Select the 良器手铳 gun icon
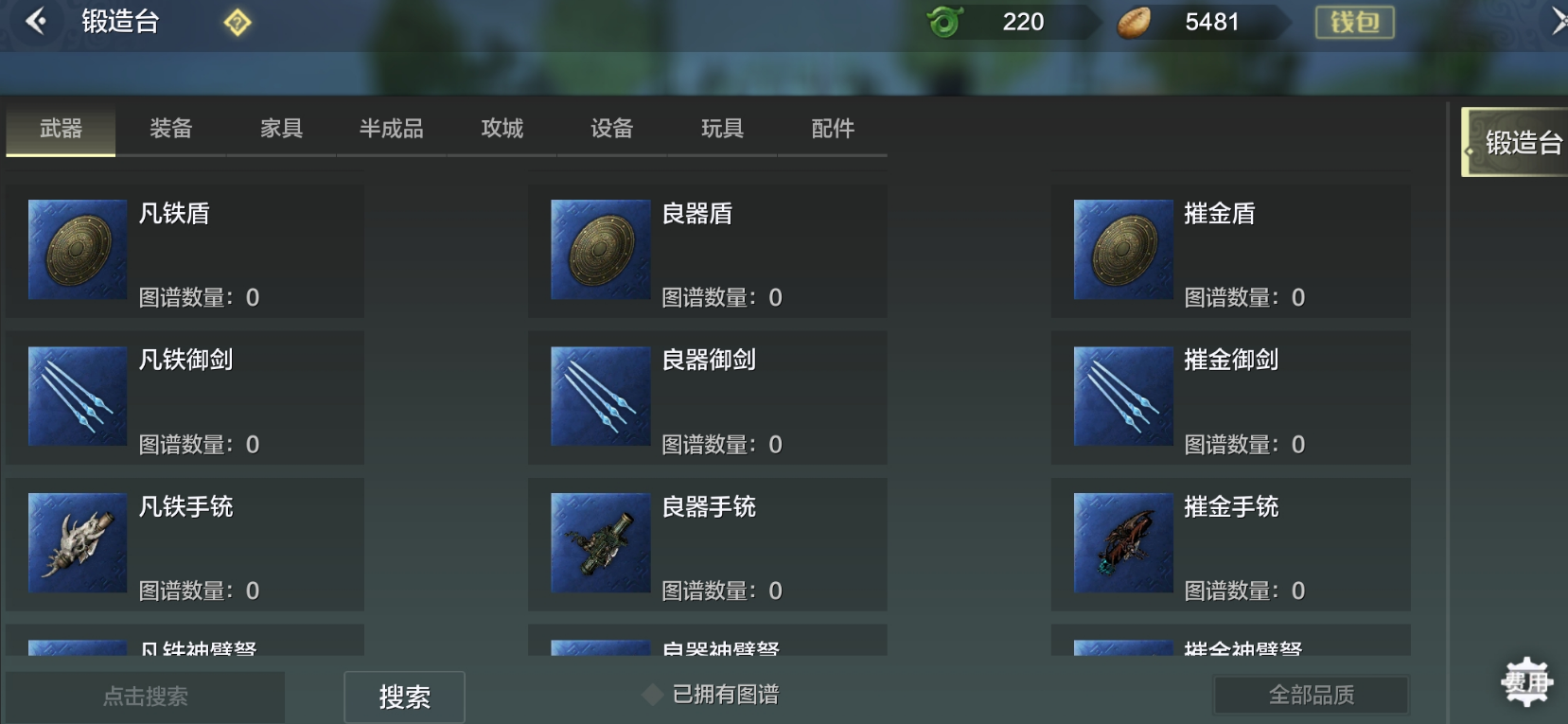This screenshot has height=724, width=1568. pos(600,542)
